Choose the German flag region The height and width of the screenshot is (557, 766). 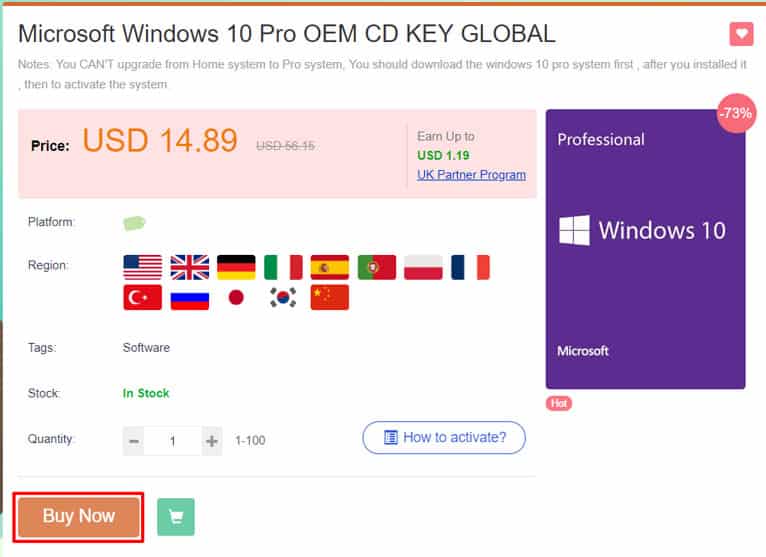pyautogui.click(x=236, y=267)
